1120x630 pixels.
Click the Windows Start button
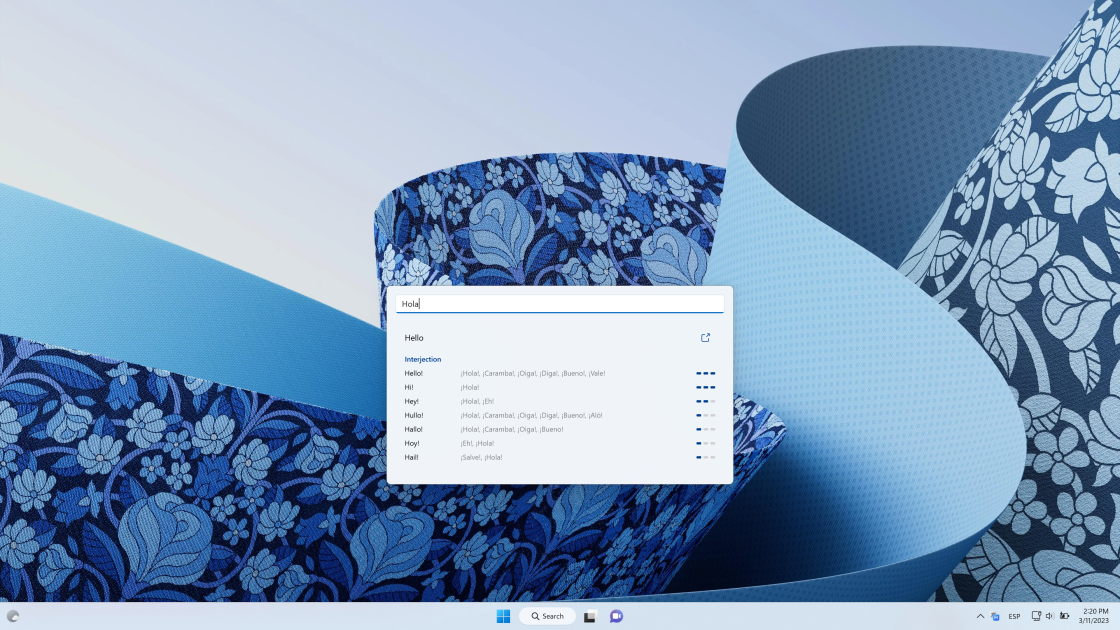point(503,616)
